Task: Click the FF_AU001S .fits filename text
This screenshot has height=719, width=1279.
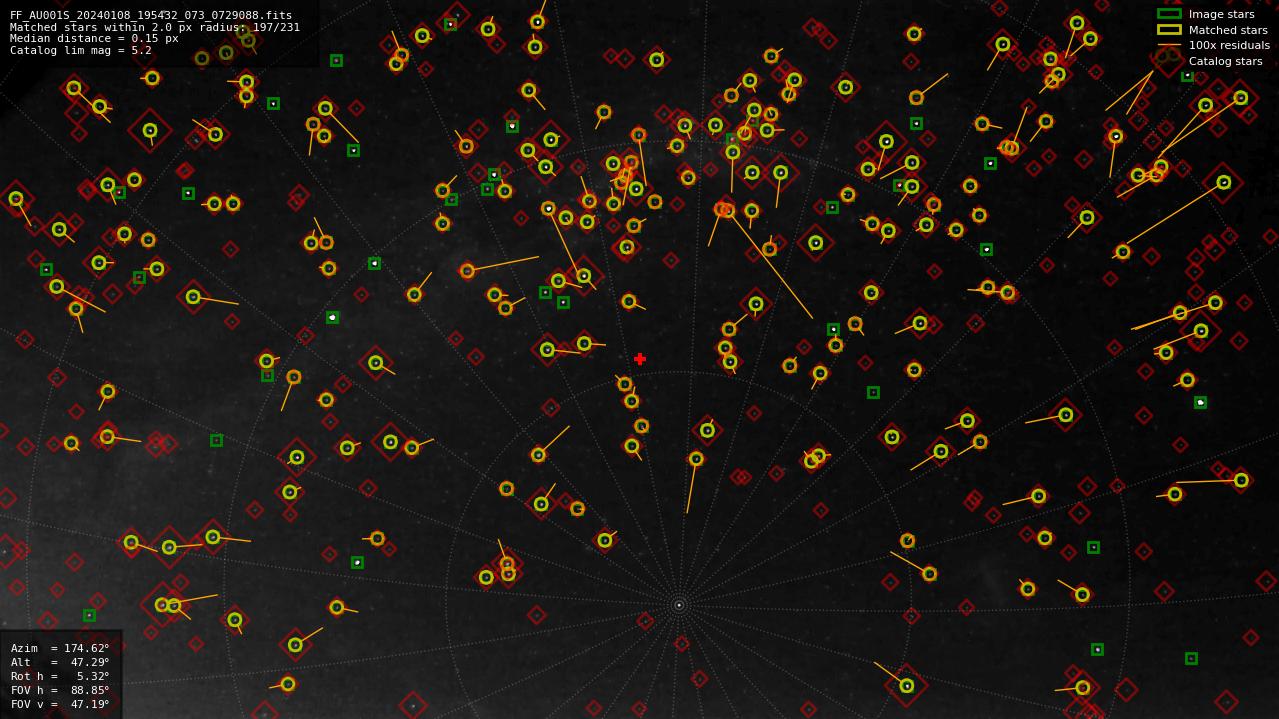Action: [x=151, y=15]
